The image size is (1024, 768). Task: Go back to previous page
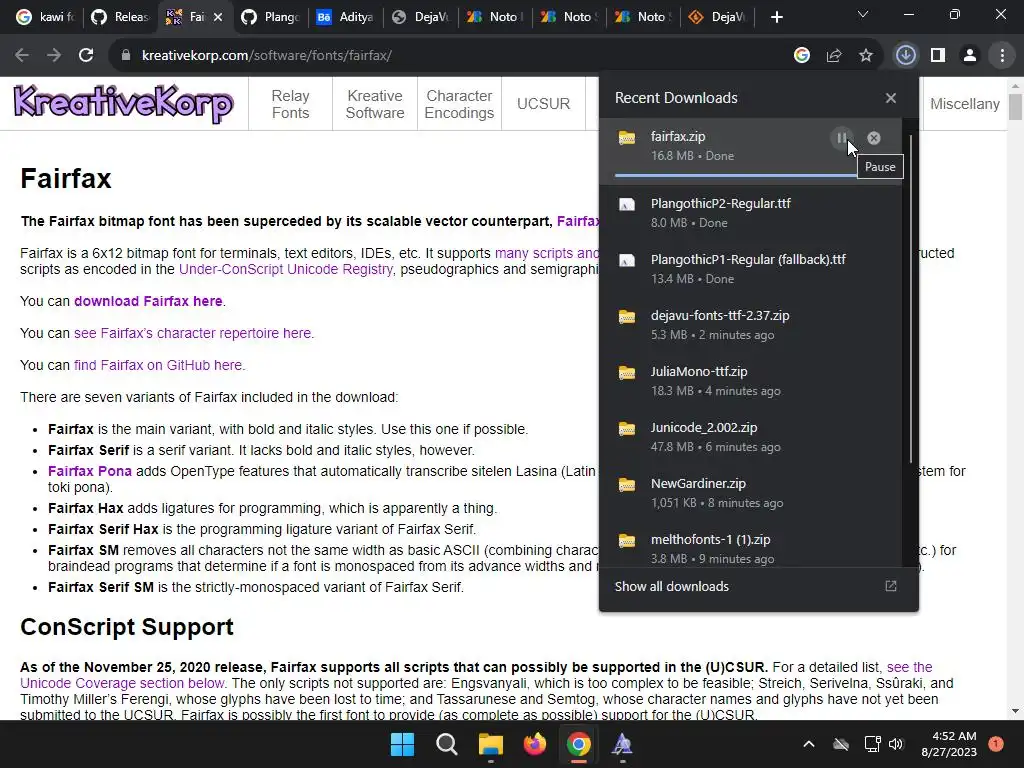(22, 56)
